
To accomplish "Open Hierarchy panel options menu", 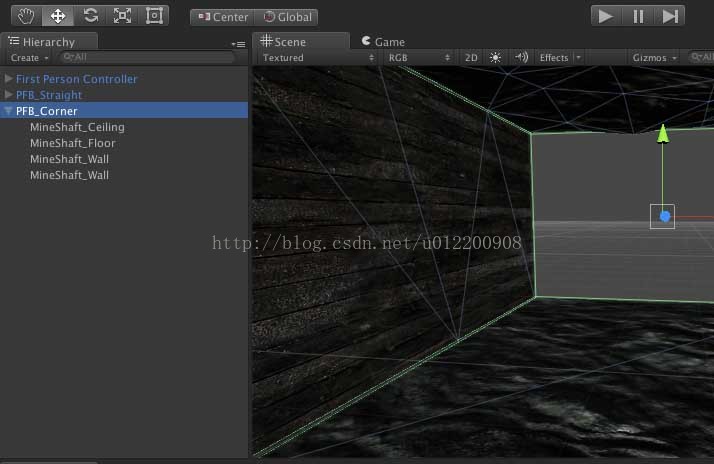I will pyautogui.click(x=238, y=44).
